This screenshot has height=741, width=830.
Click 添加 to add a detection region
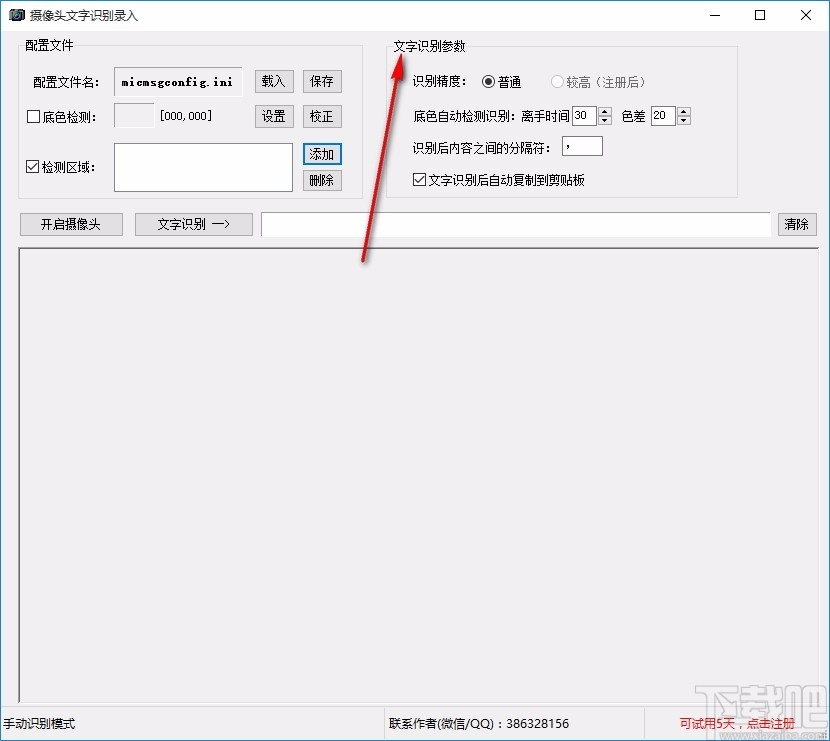click(x=322, y=154)
